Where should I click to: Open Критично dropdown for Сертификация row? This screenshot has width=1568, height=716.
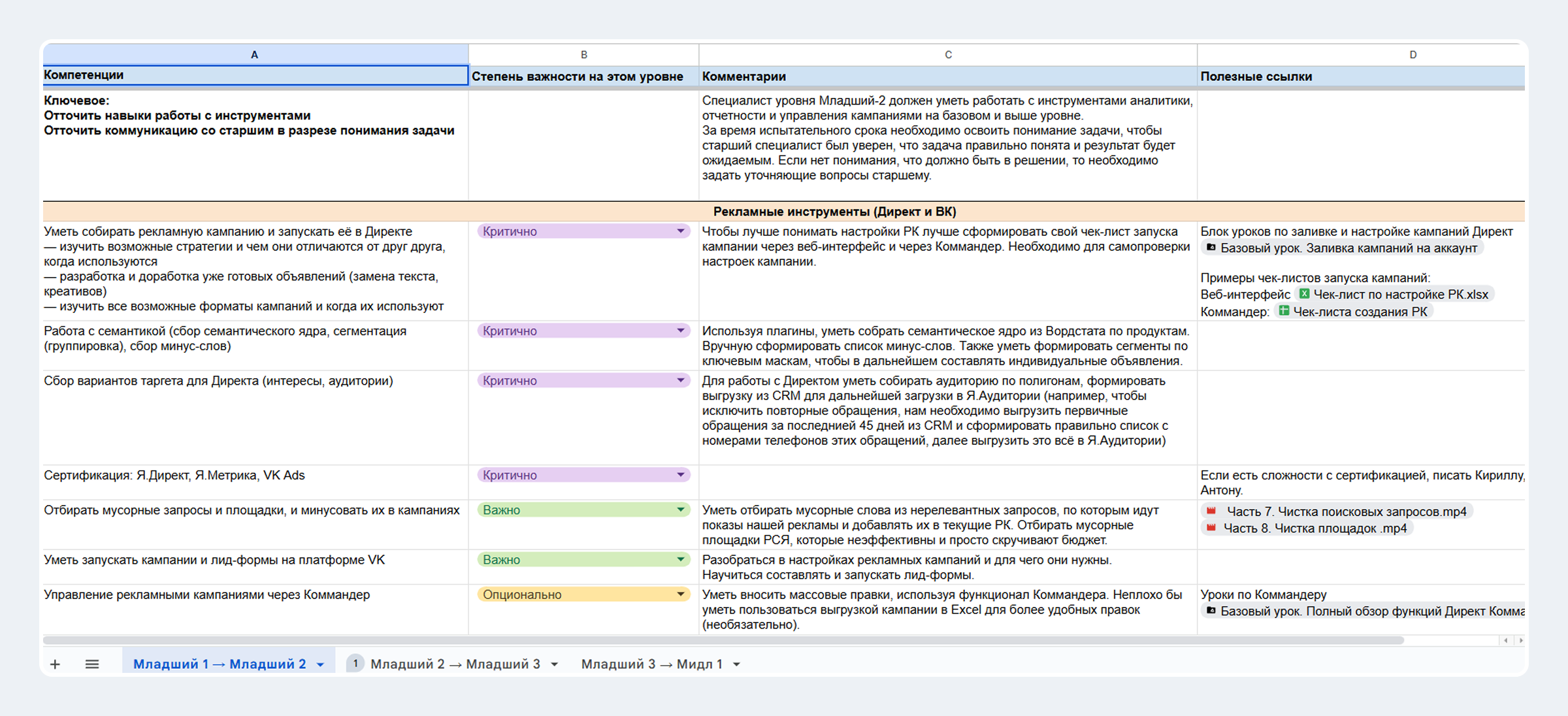pos(680,475)
